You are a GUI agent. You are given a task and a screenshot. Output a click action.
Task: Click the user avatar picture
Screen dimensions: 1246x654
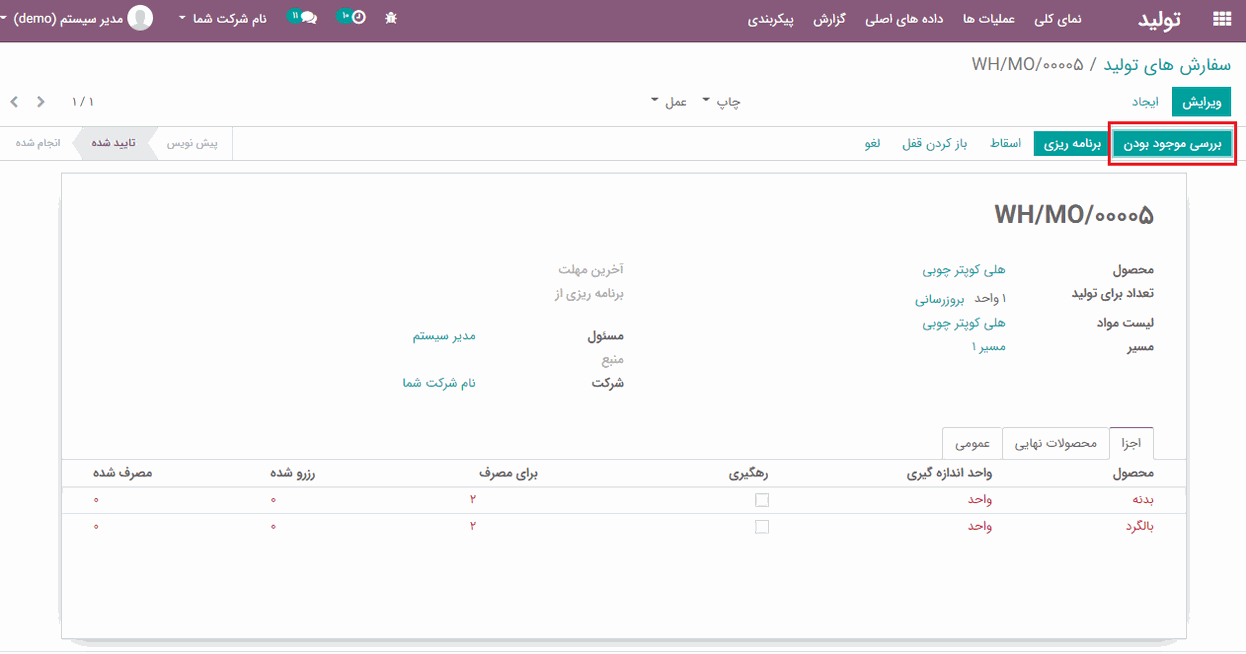pos(141,18)
